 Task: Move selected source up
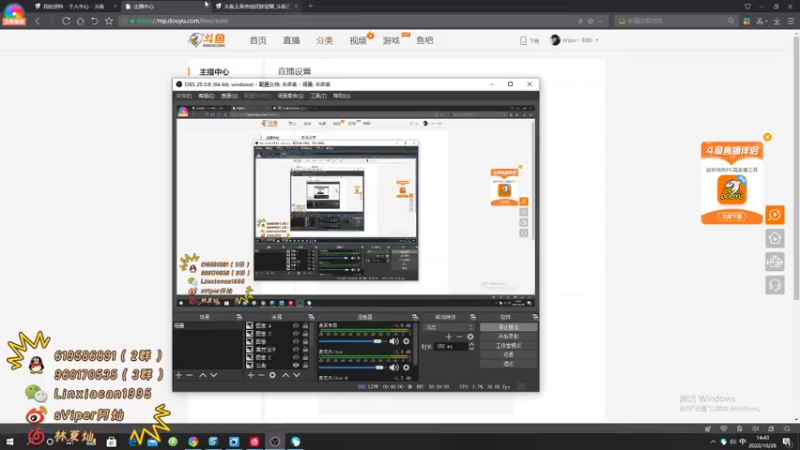(x=285, y=375)
